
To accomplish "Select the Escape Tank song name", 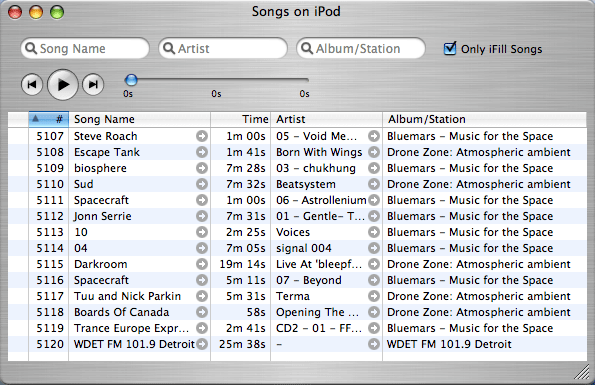I will click(x=107, y=152).
